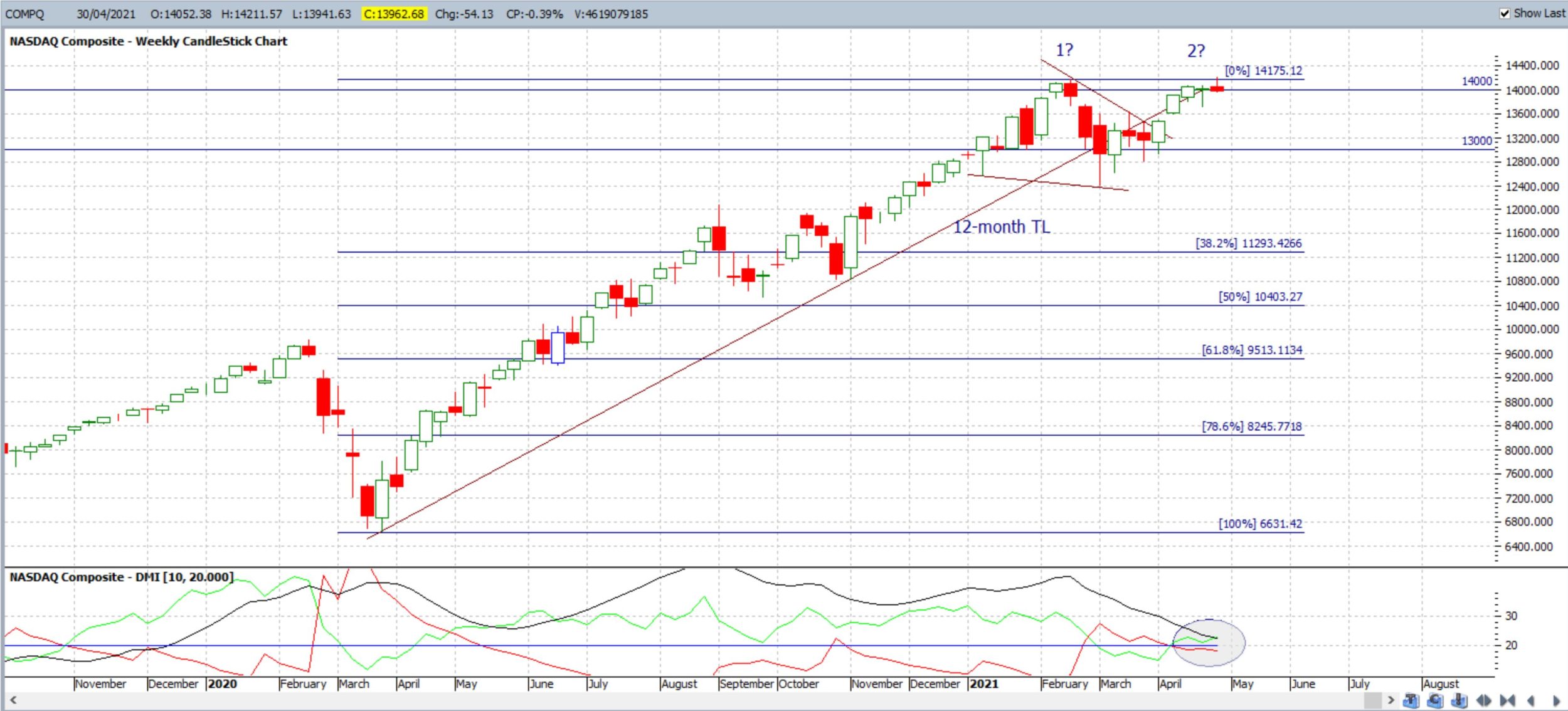Click scrollbar left arrow at bottom

point(13,700)
